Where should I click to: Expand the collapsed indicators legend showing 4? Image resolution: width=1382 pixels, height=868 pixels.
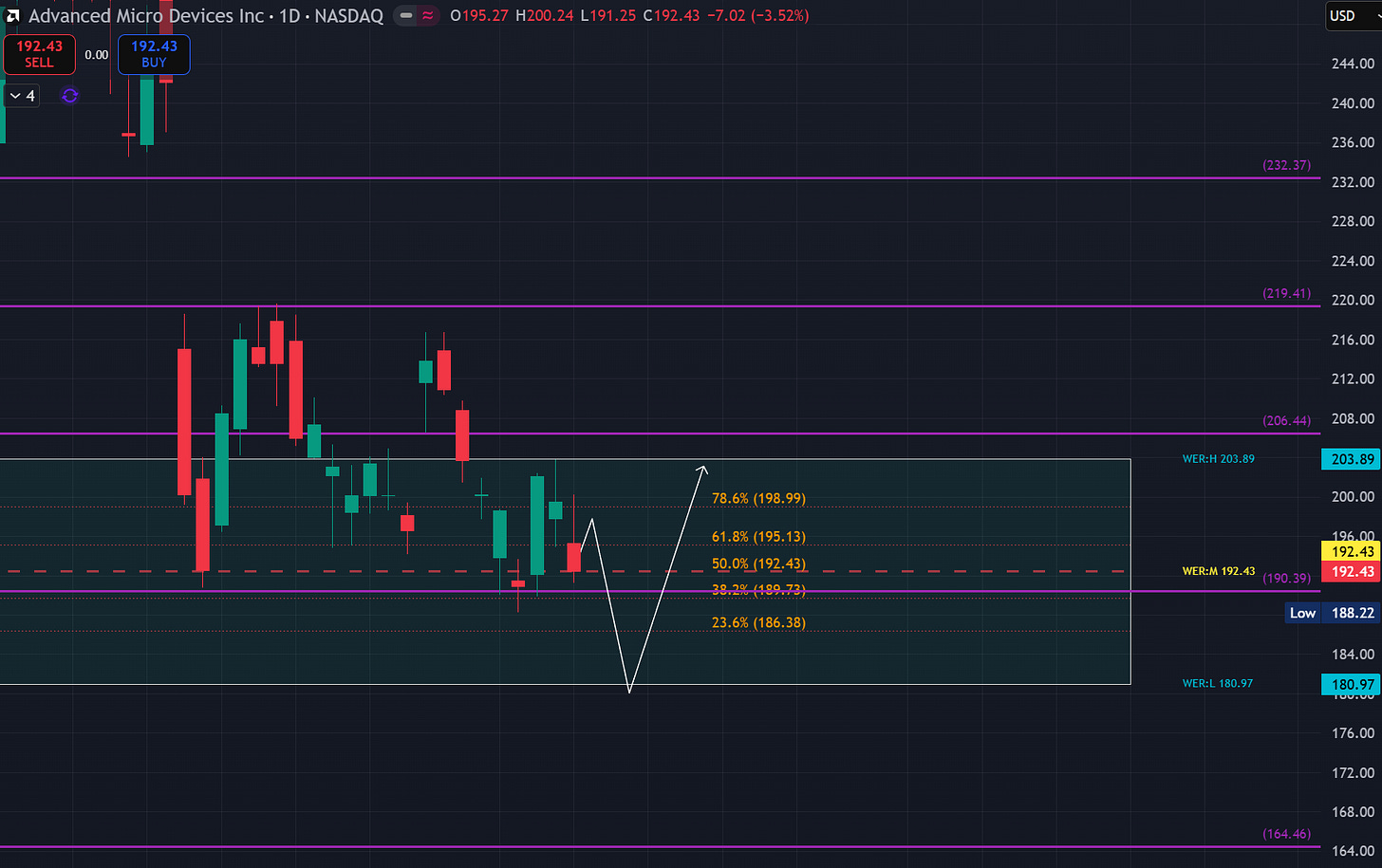point(22,96)
